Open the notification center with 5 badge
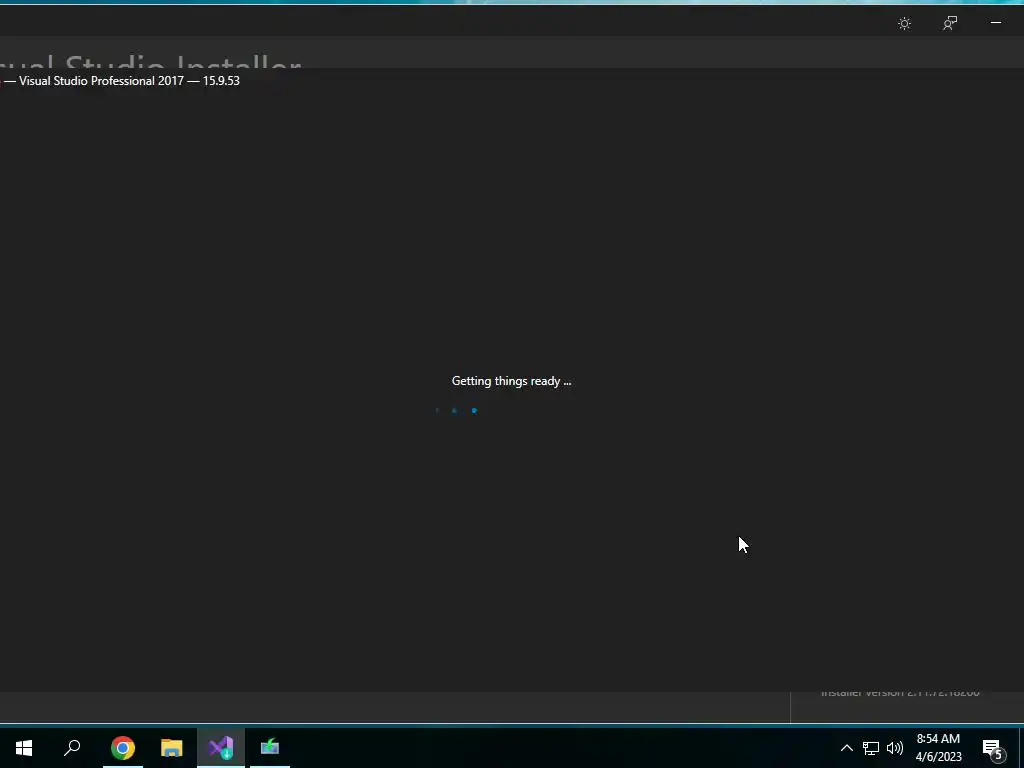 pyautogui.click(x=994, y=748)
